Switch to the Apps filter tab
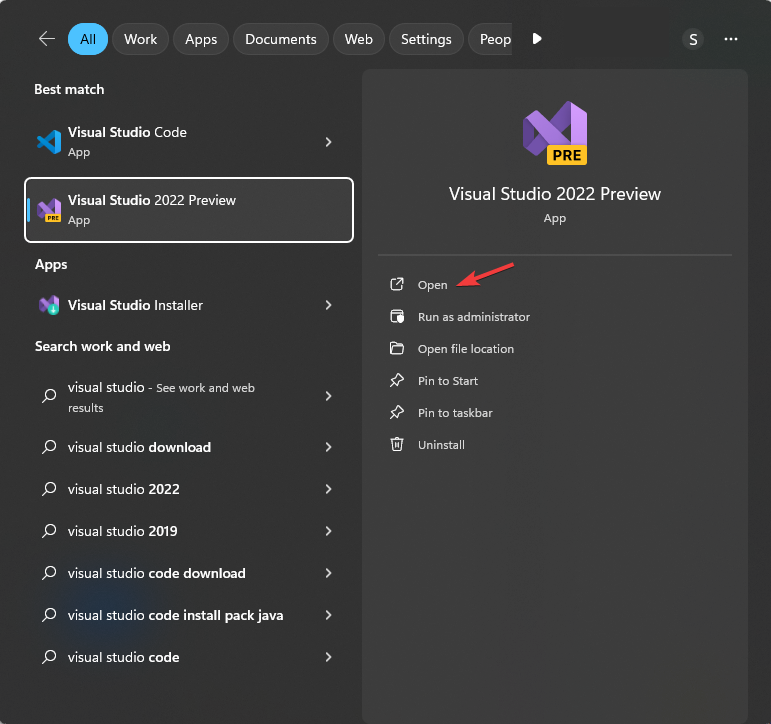 (201, 39)
